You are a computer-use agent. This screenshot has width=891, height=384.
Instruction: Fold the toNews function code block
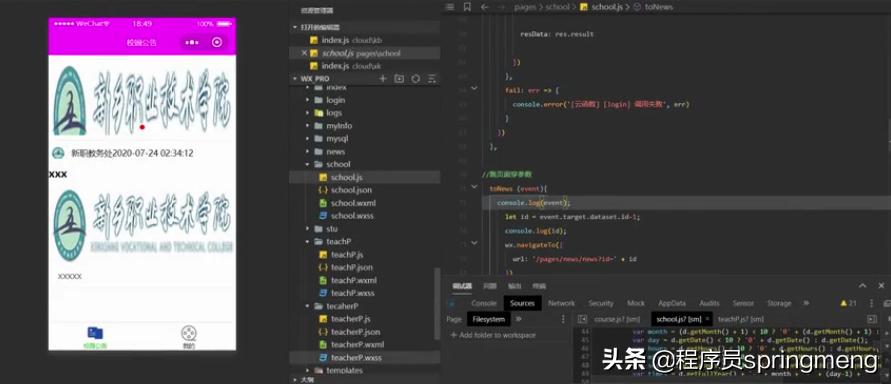[474, 188]
